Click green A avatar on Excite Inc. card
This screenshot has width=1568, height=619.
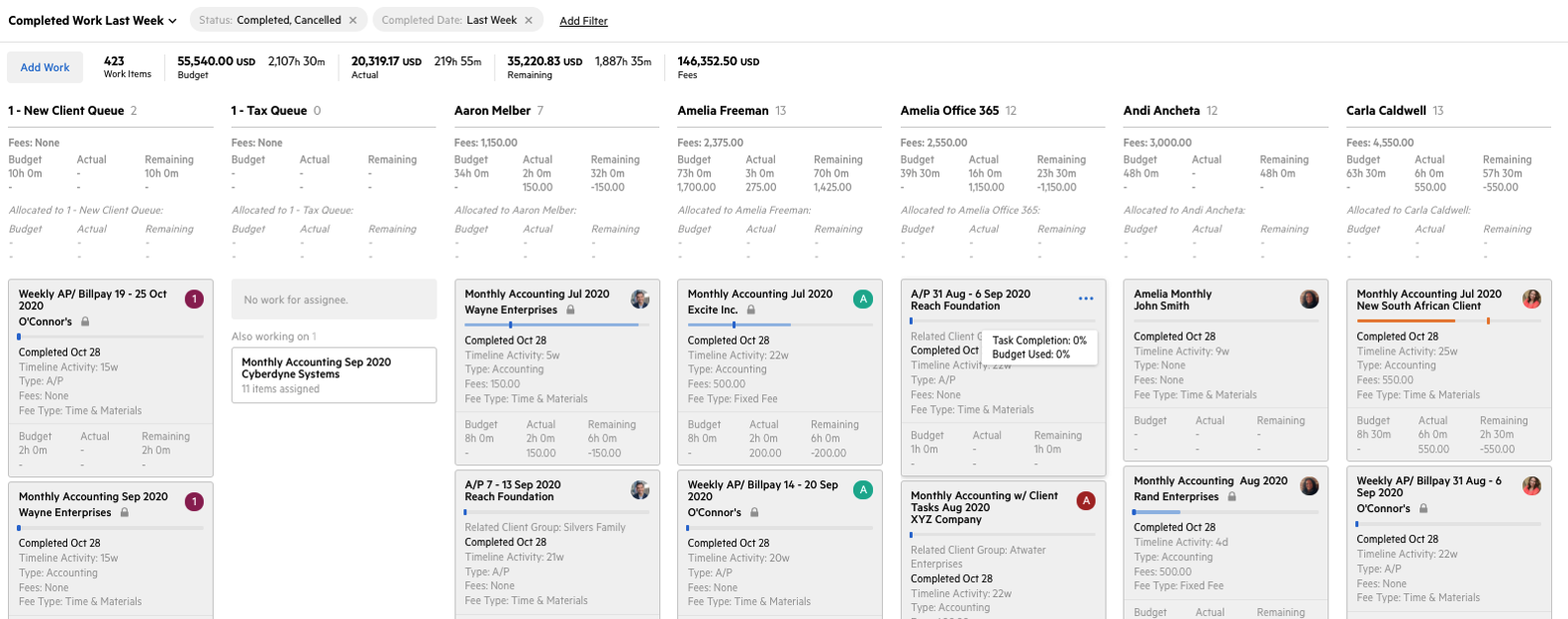tap(863, 299)
